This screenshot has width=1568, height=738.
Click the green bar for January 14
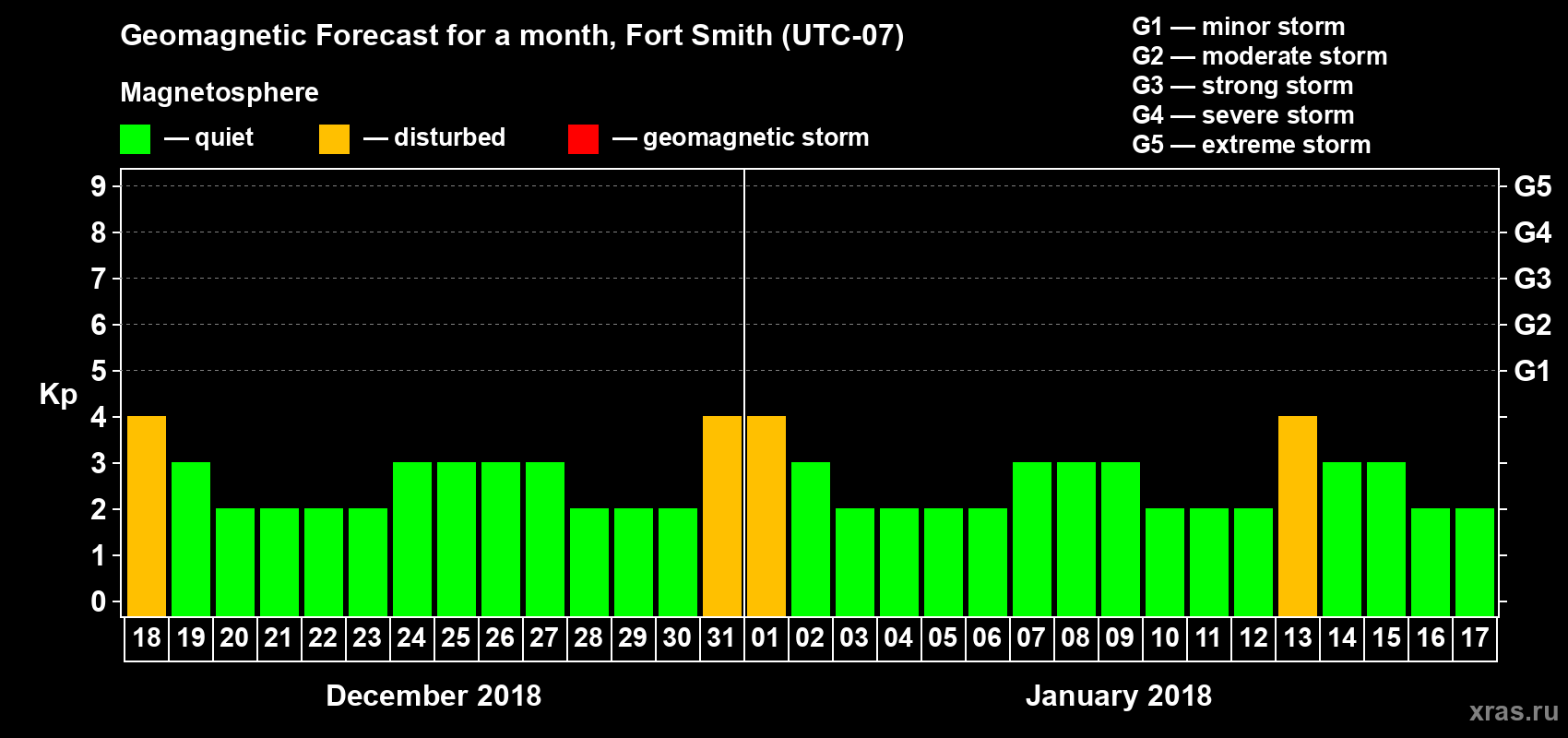[1342, 540]
